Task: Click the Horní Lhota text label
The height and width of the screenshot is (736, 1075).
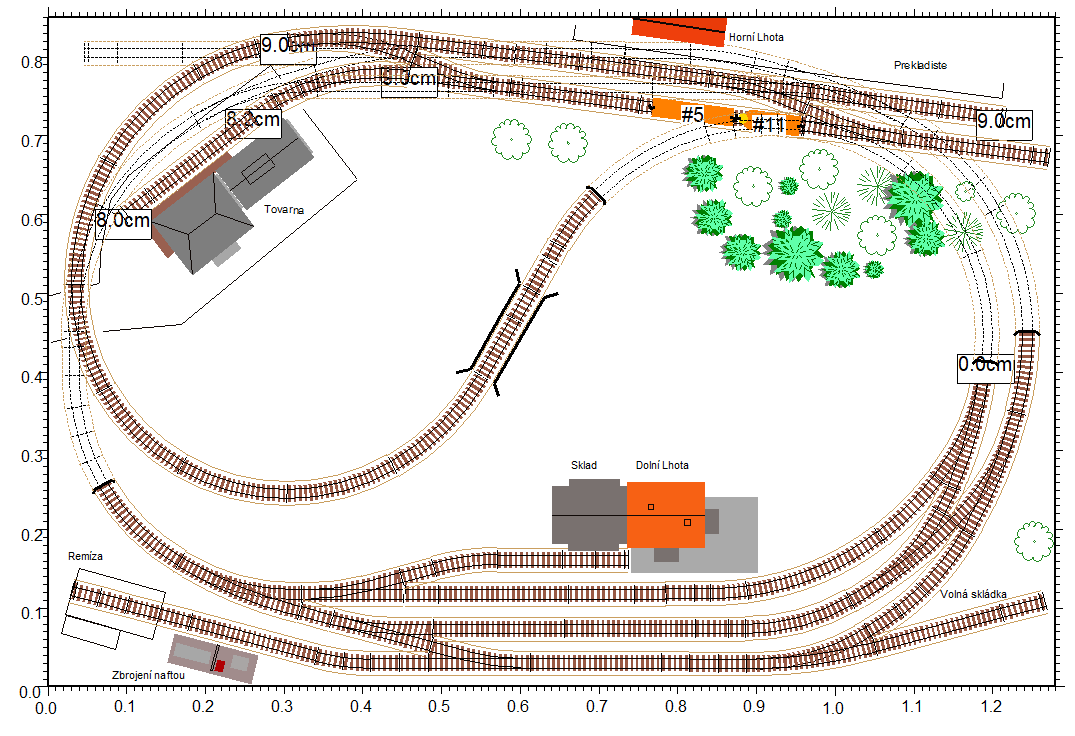Action: coord(756,37)
